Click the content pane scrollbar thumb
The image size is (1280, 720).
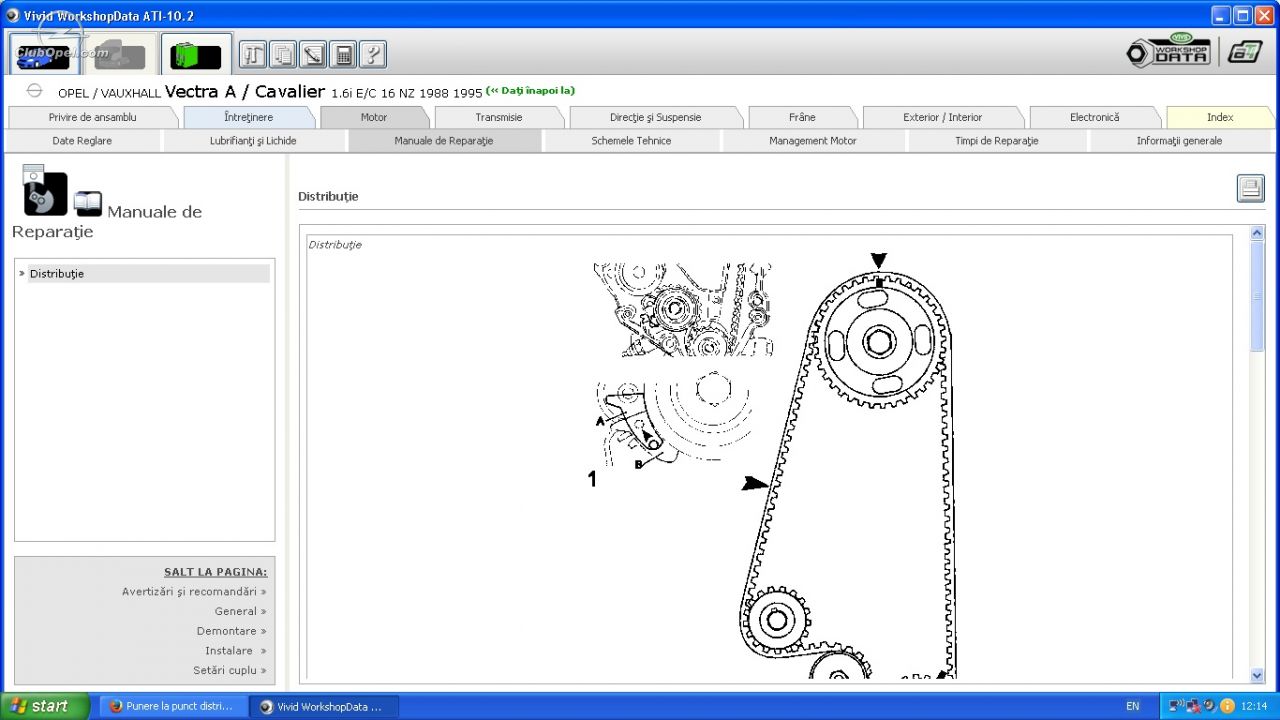pyautogui.click(x=1257, y=296)
